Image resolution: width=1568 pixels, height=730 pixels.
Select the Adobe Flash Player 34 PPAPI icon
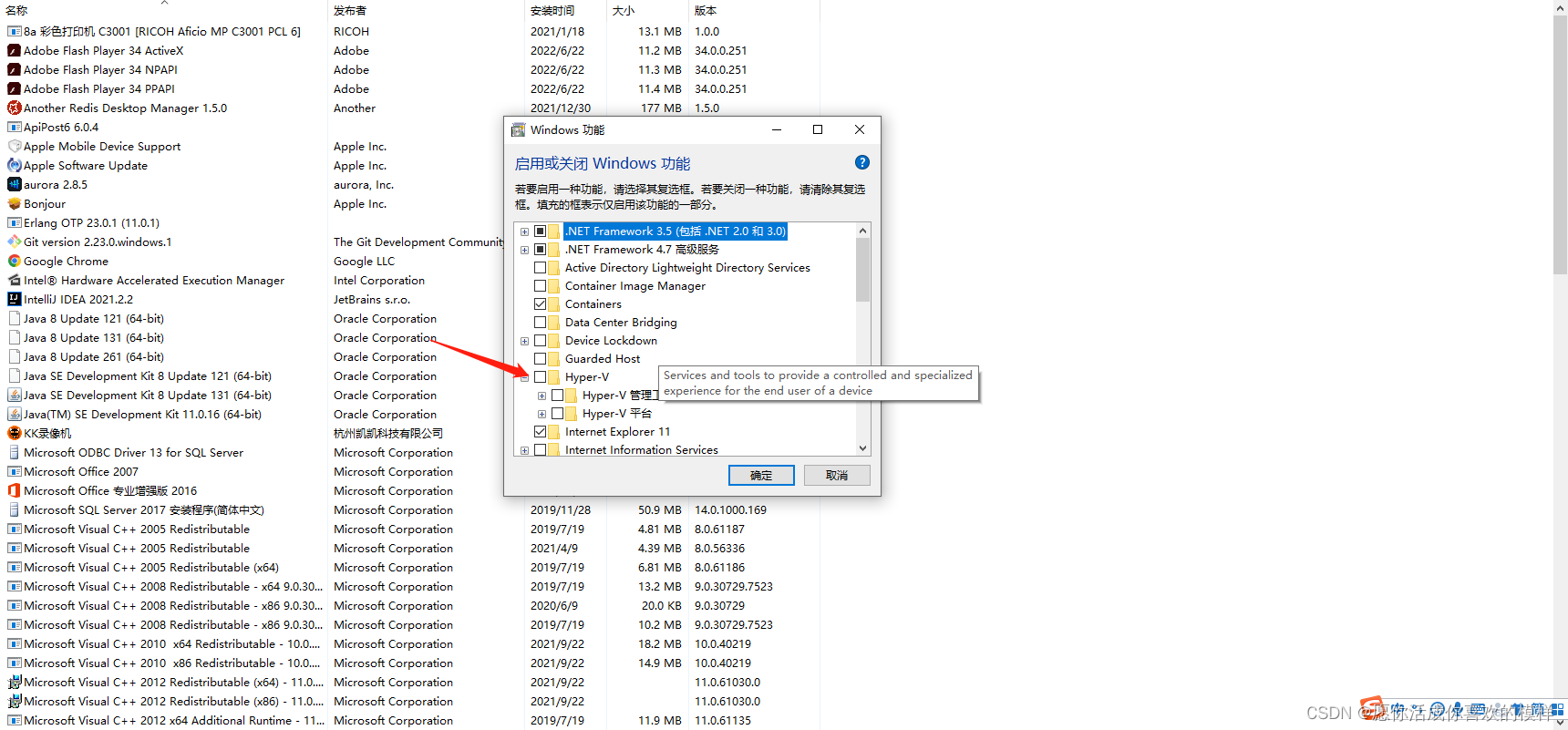click(x=15, y=88)
